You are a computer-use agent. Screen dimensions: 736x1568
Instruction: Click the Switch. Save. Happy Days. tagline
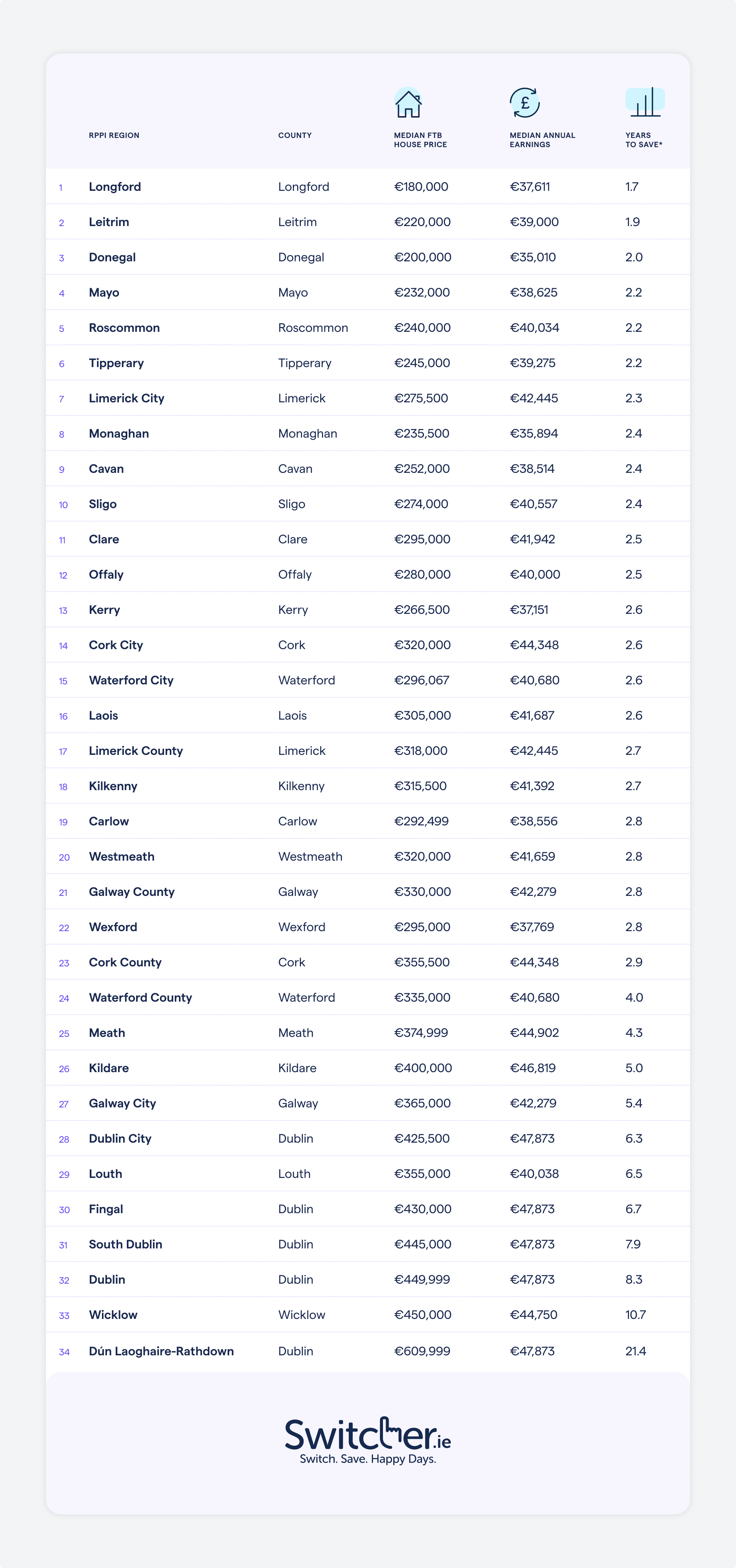tap(368, 1459)
